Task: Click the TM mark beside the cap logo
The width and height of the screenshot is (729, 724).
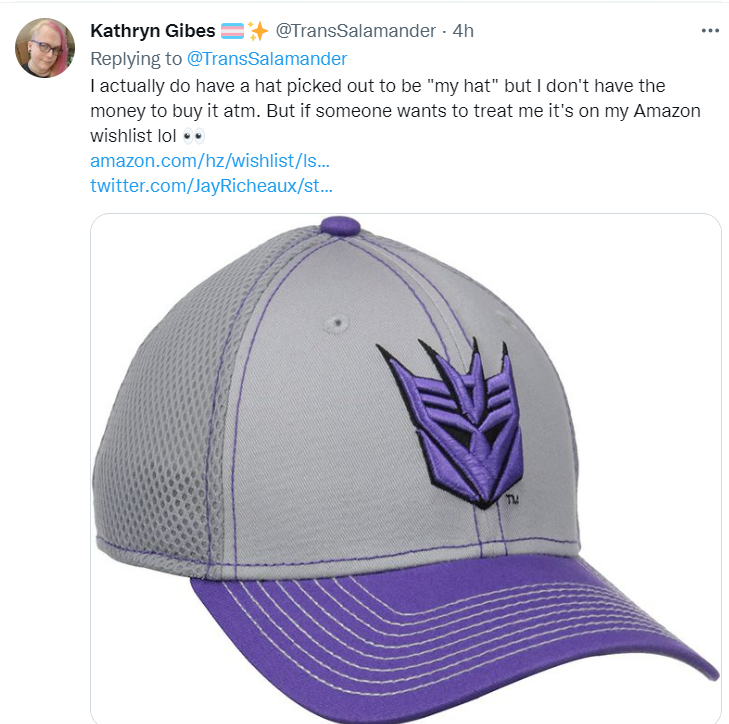Action: pos(513,500)
